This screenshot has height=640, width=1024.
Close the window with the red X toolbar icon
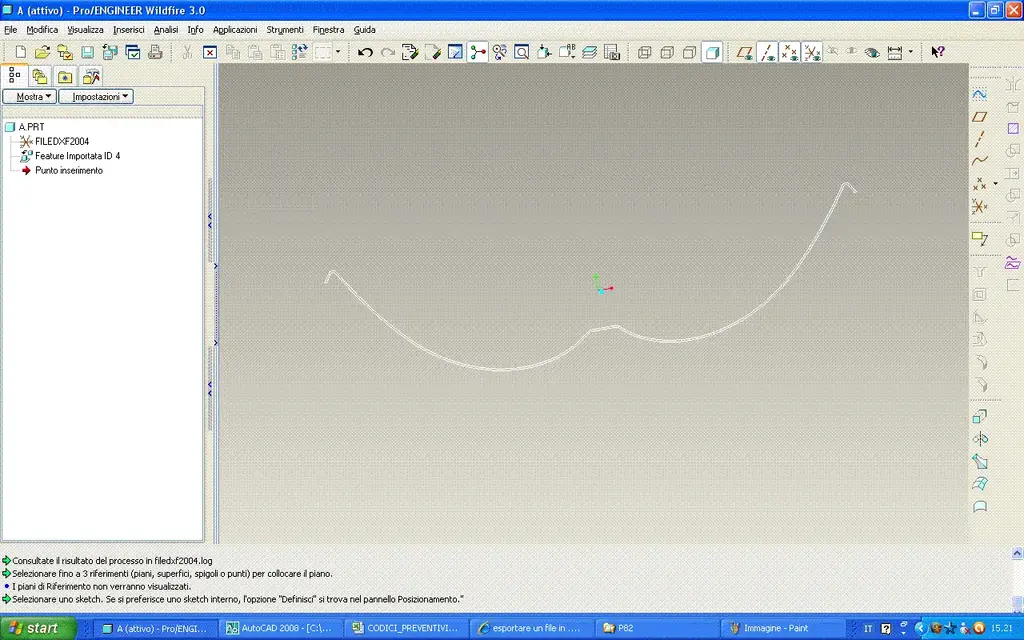point(210,52)
